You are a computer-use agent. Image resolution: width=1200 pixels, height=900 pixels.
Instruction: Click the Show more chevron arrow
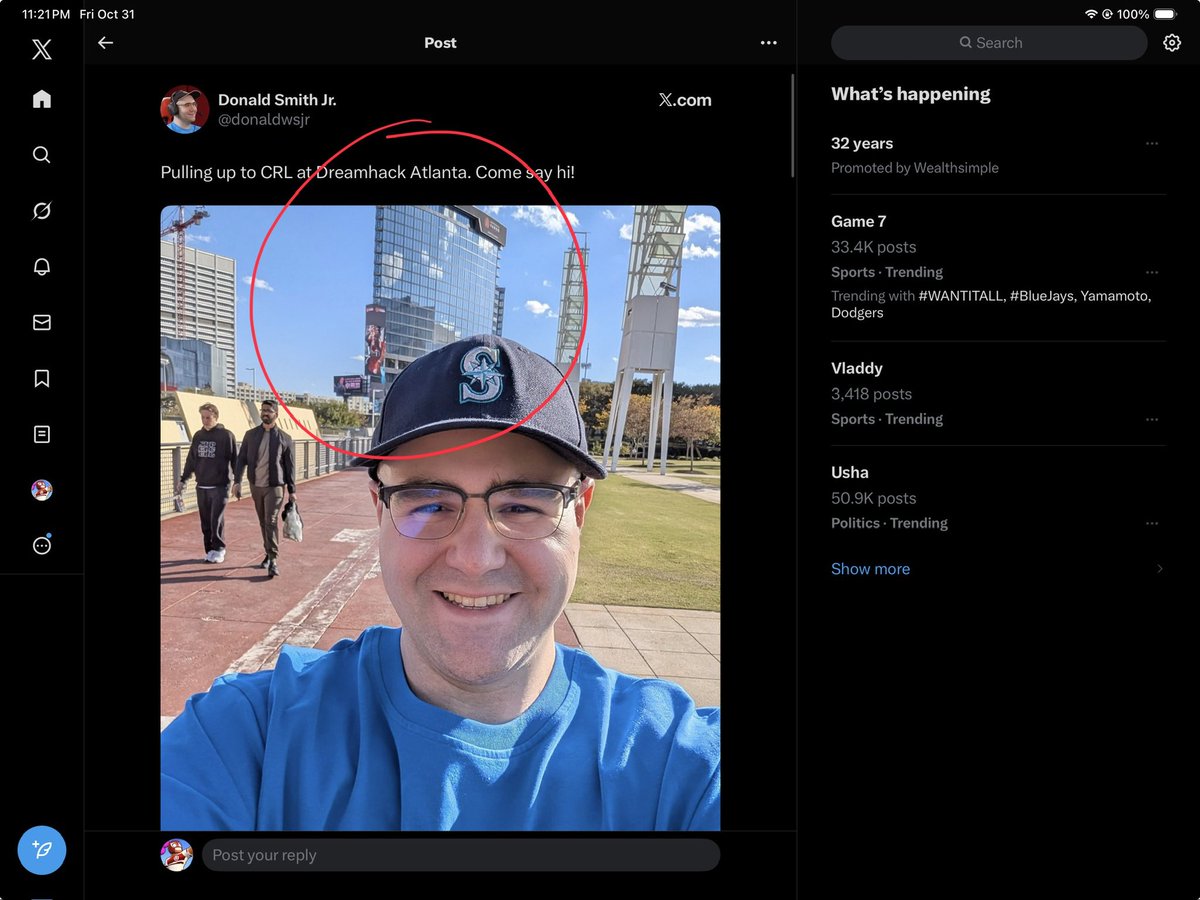[1160, 569]
